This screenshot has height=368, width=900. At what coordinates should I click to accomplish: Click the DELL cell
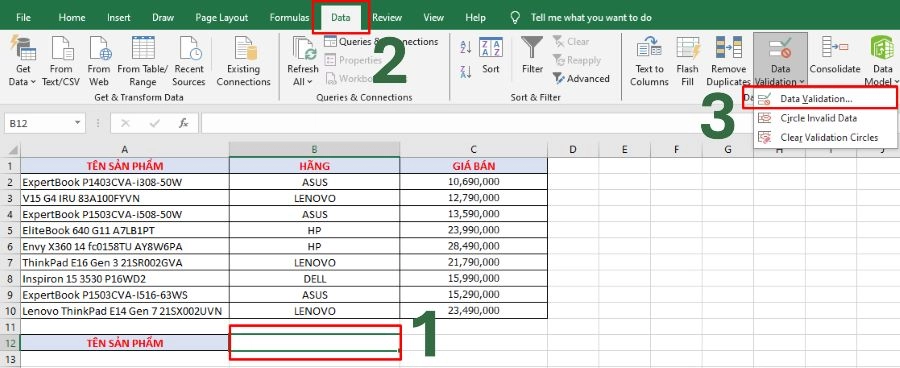315,279
